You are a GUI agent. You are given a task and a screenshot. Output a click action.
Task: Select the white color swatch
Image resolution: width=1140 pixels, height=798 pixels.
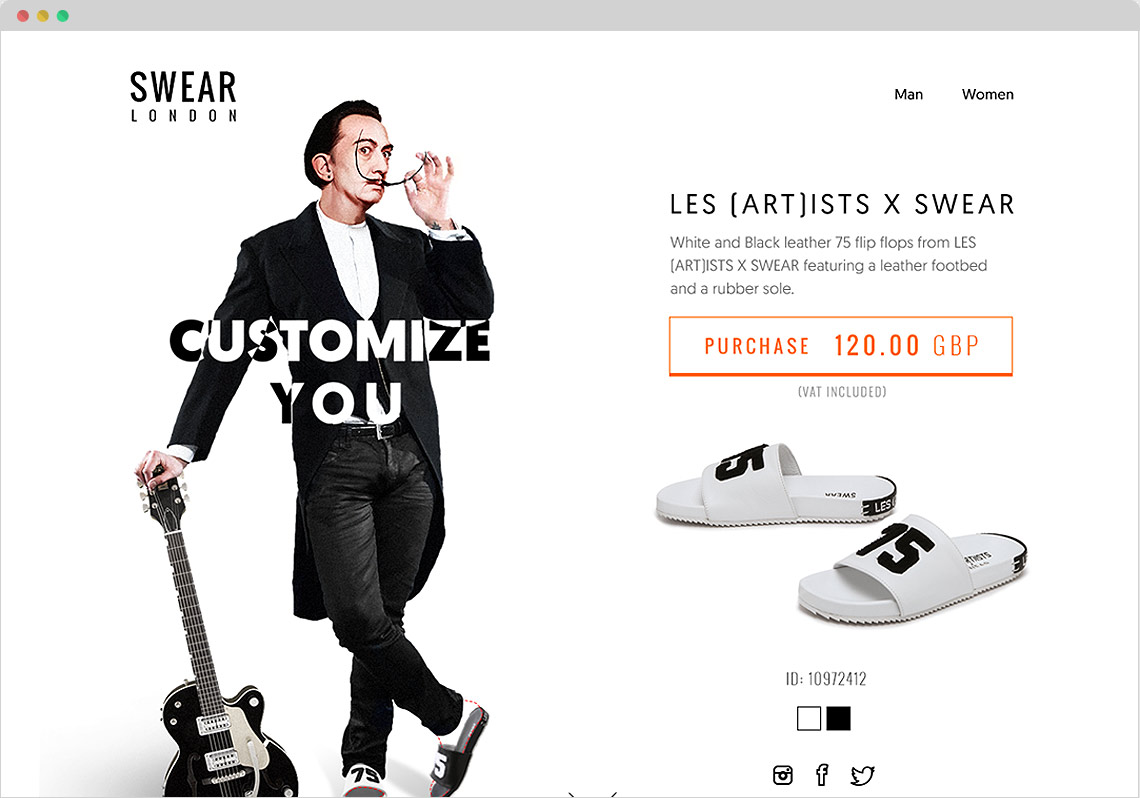point(808,718)
